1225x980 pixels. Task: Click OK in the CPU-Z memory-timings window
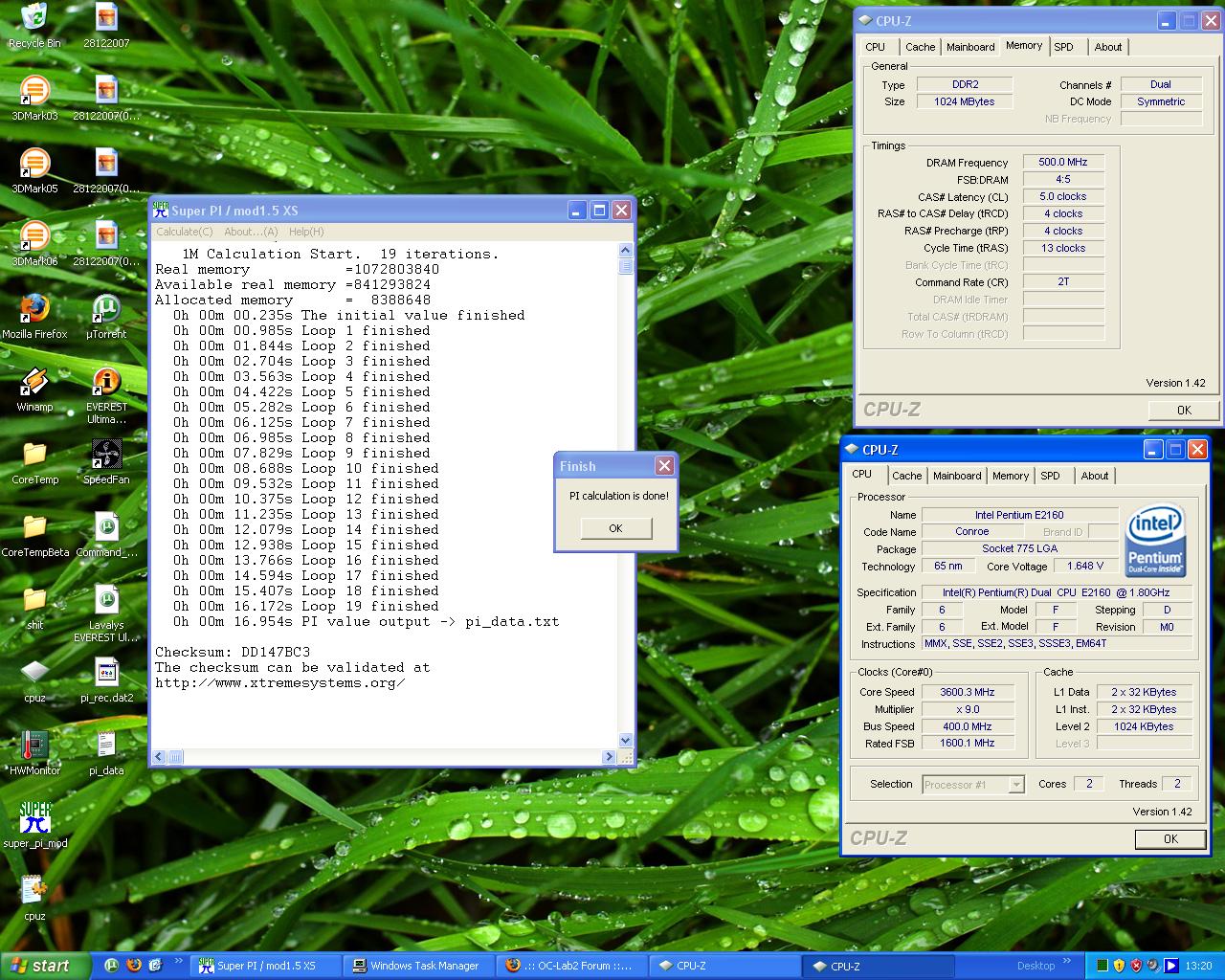1184,410
